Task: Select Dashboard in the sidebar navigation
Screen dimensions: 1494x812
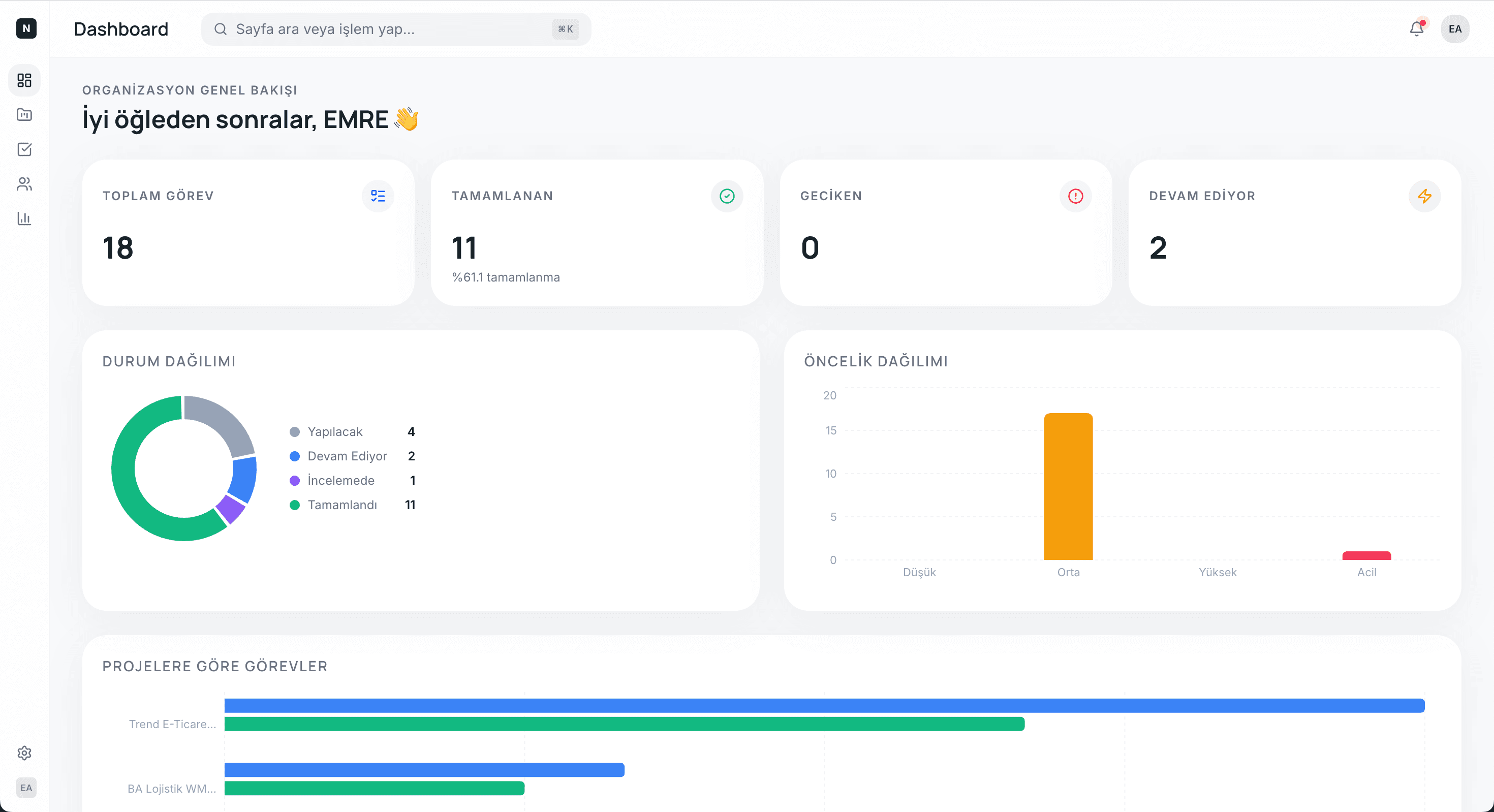Action: (24, 80)
